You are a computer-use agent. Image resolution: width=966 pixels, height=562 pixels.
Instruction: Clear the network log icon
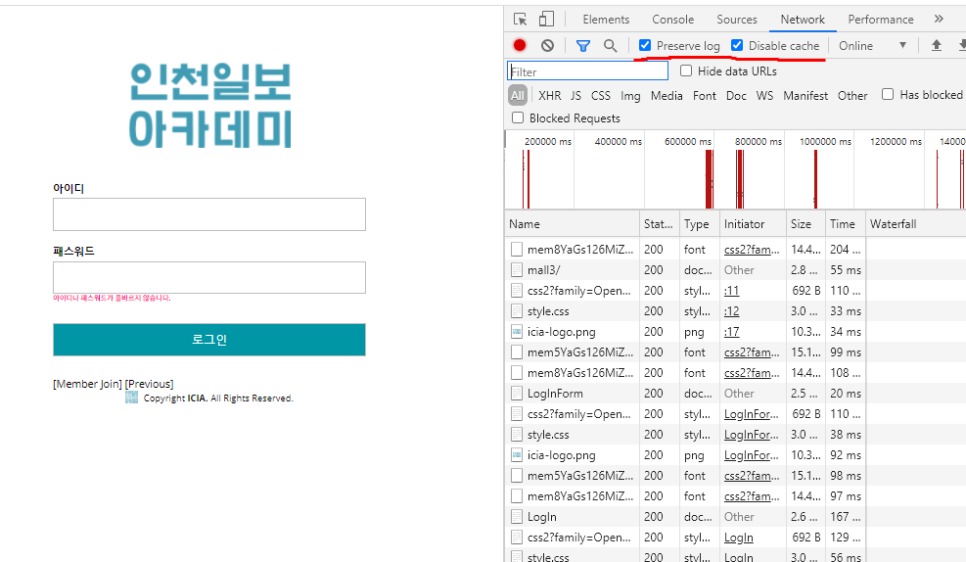pos(547,46)
